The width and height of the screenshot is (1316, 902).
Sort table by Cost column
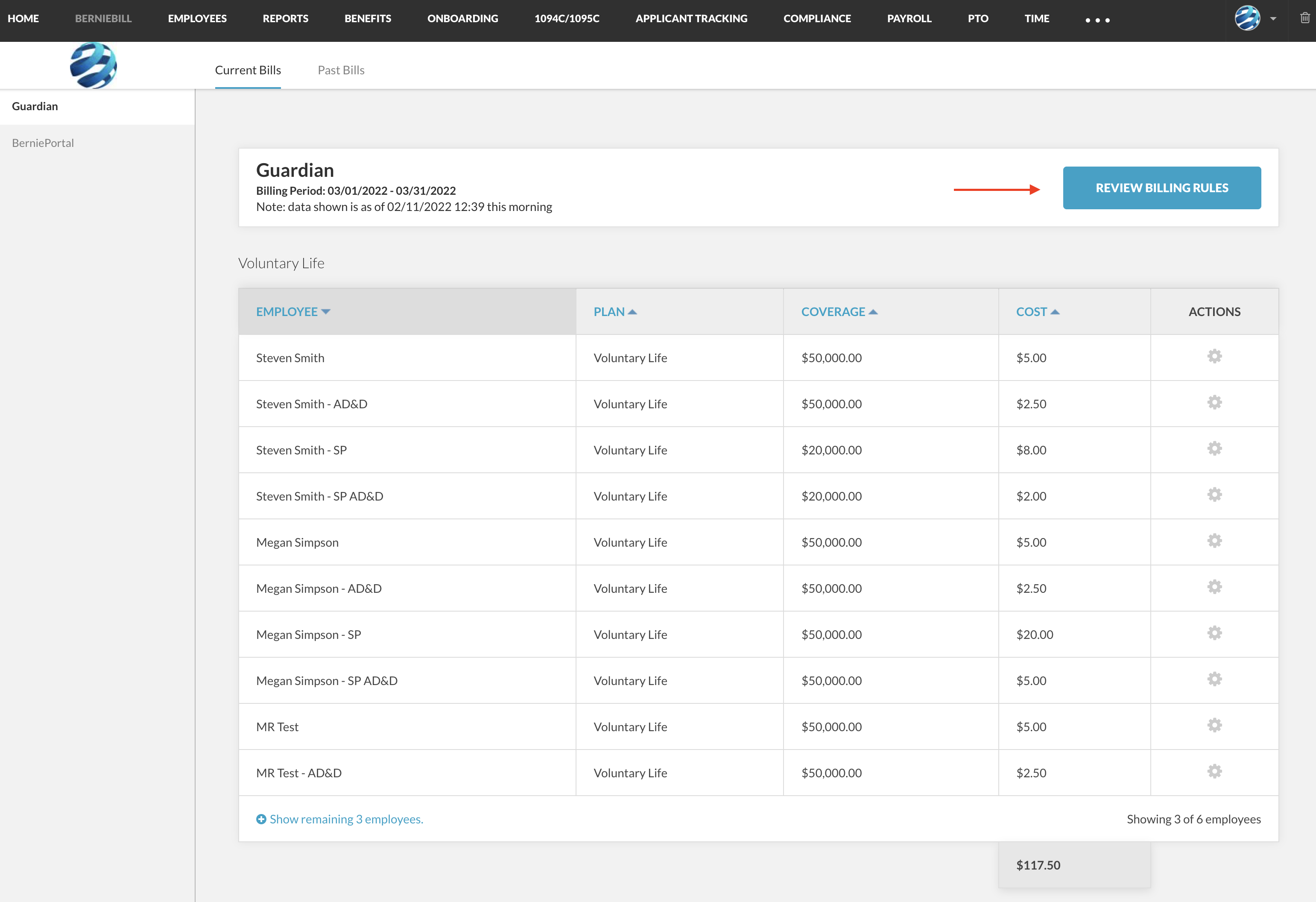point(1038,311)
